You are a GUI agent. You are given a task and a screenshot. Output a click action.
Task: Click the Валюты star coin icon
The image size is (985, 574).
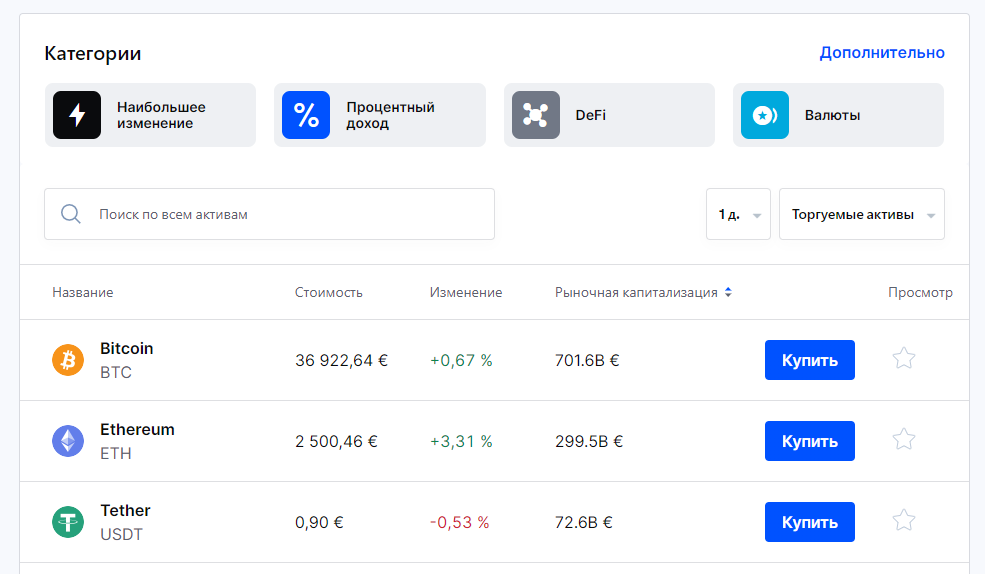[765, 115]
